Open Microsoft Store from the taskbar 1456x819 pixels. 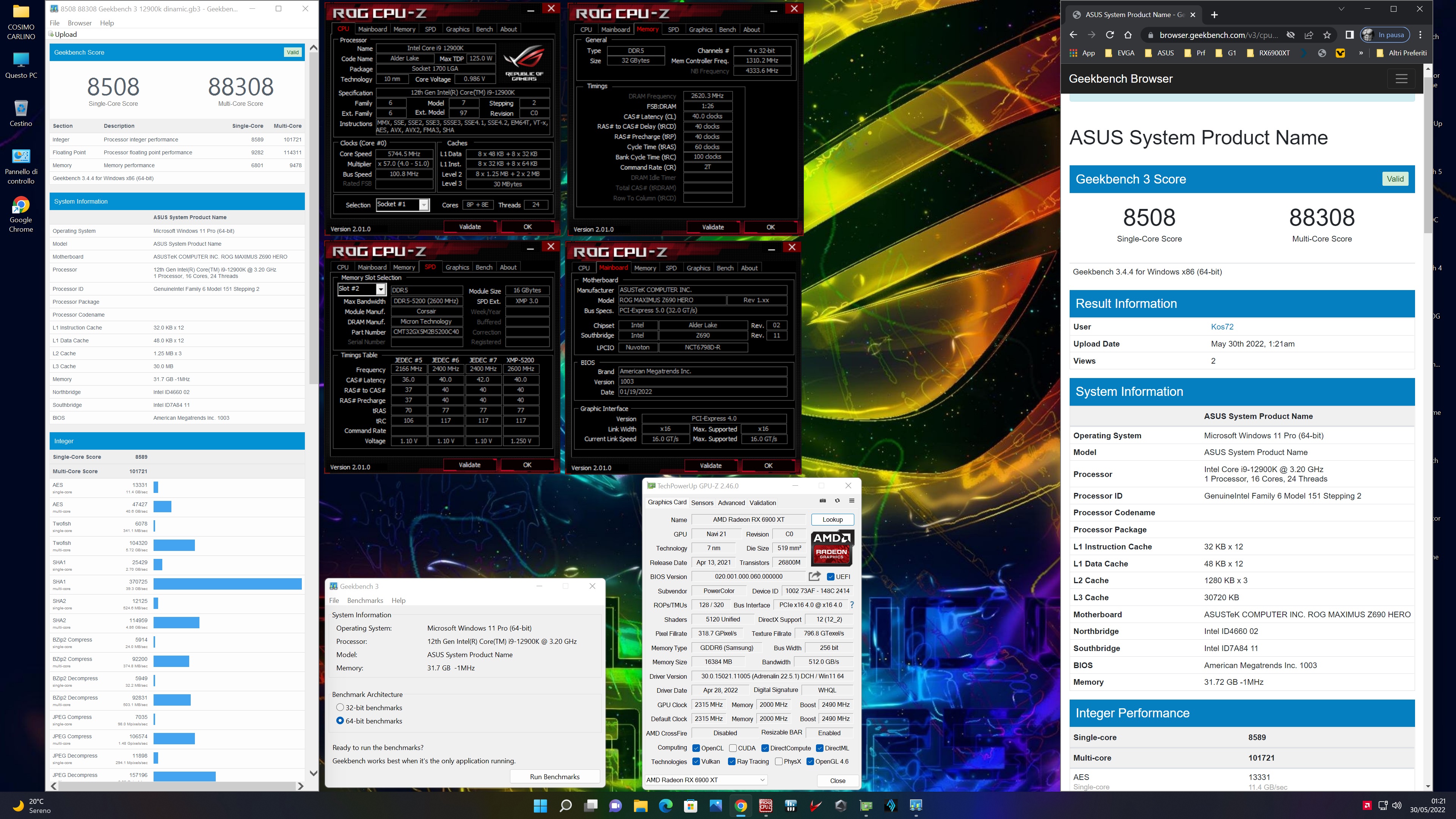click(691, 805)
